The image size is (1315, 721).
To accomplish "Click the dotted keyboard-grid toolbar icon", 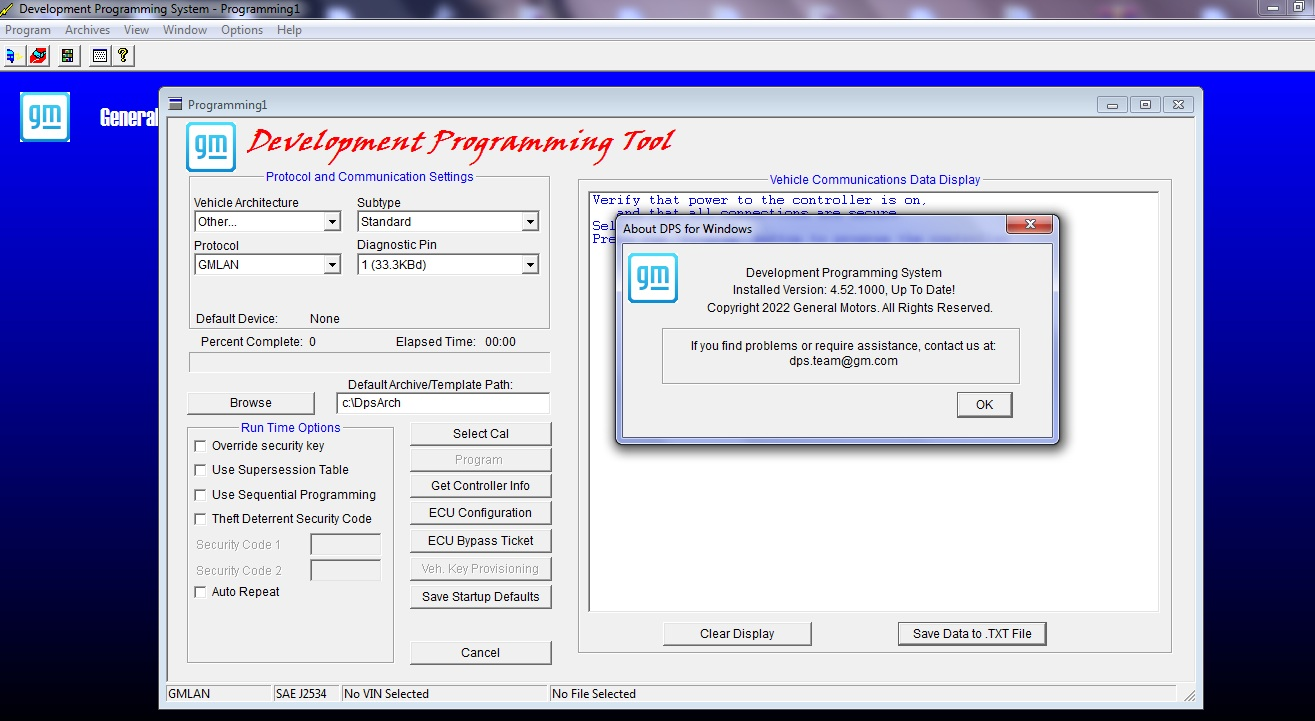I will (99, 56).
